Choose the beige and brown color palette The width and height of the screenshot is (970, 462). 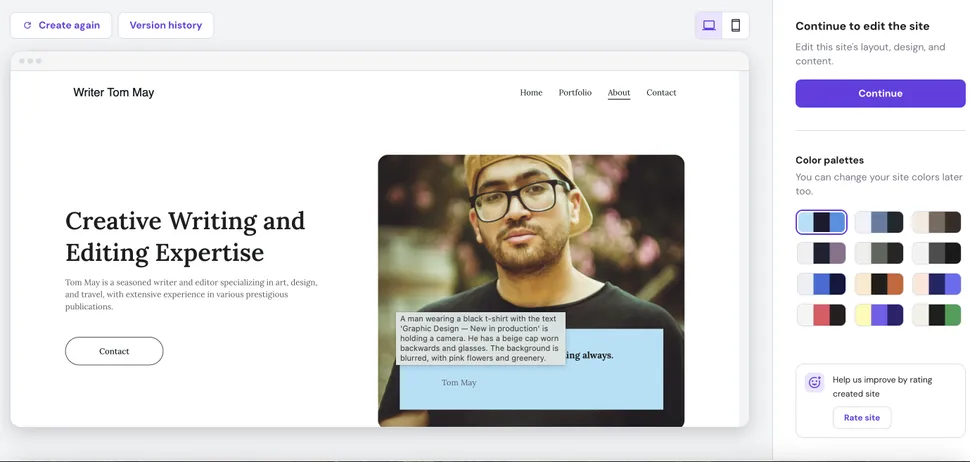pyautogui.click(x=936, y=222)
